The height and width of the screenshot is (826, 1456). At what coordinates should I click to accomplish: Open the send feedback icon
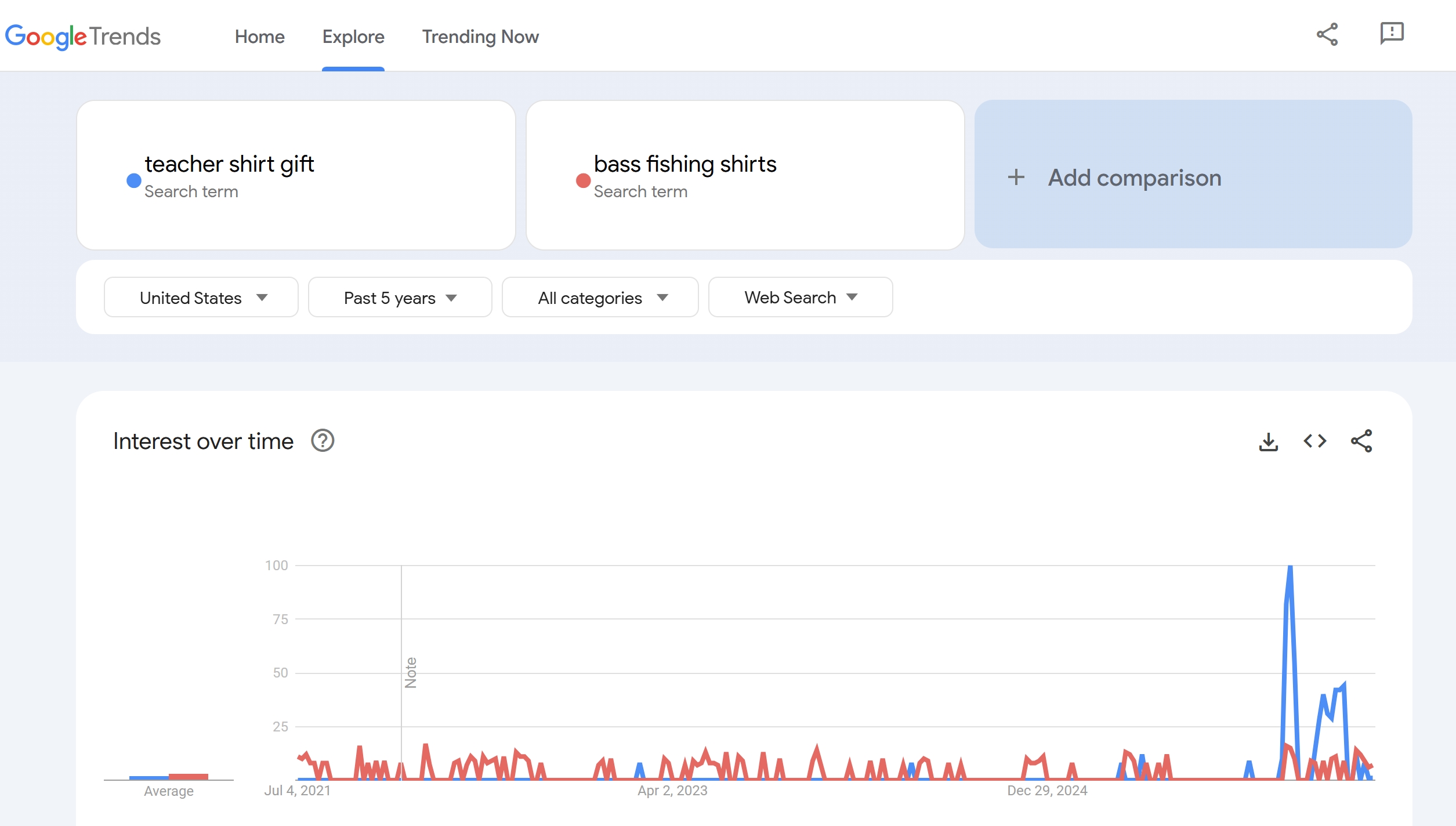(x=1392, y=34)
